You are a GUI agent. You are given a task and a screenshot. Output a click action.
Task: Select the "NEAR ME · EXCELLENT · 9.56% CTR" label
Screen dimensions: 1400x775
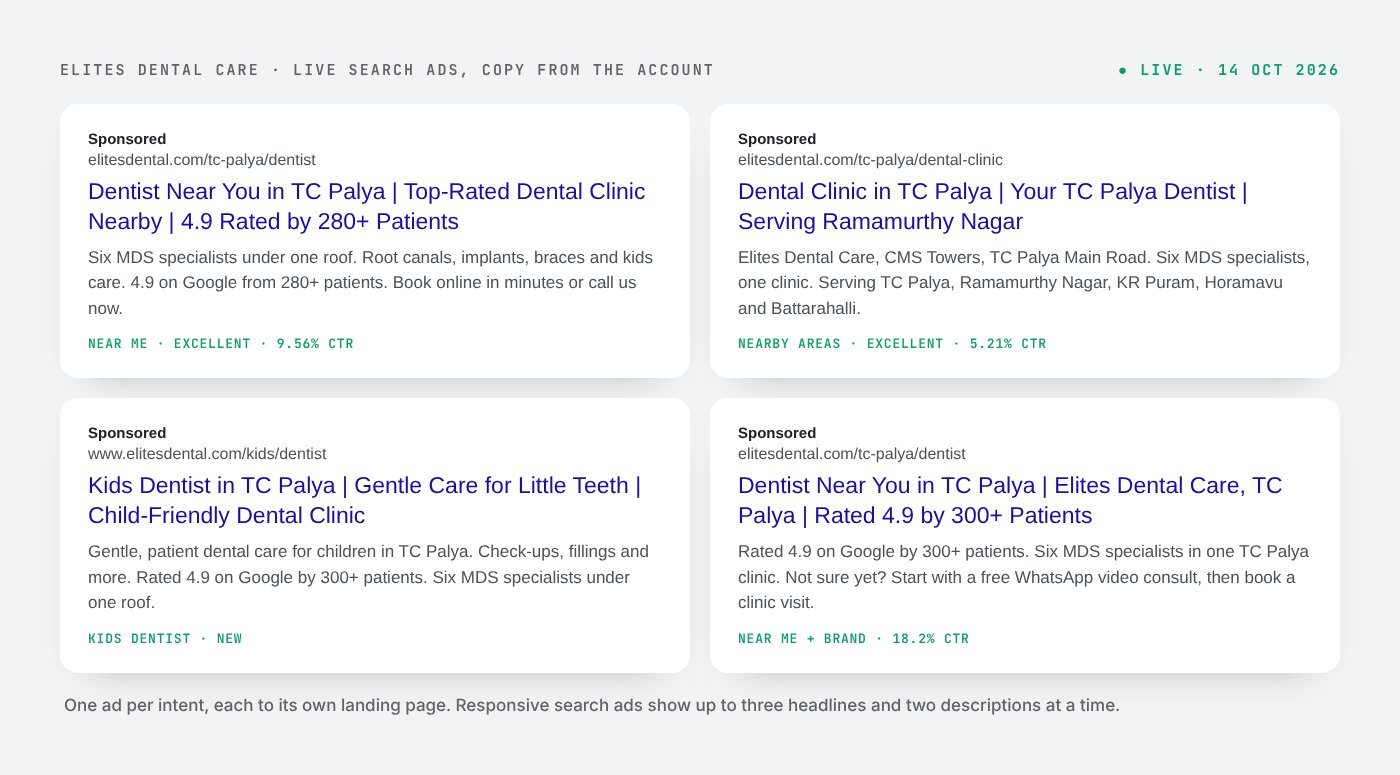pos(221,344)
